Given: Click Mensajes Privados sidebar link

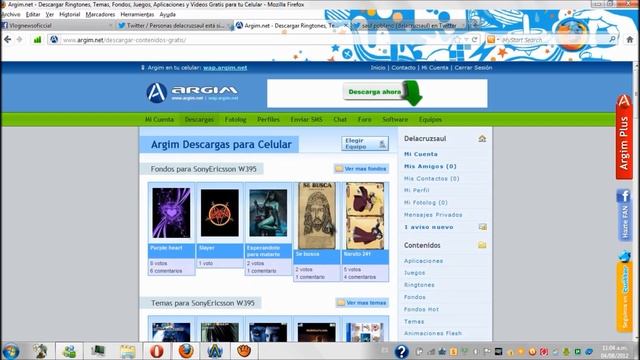Looking at the screenshot, I should pos(433,215).
